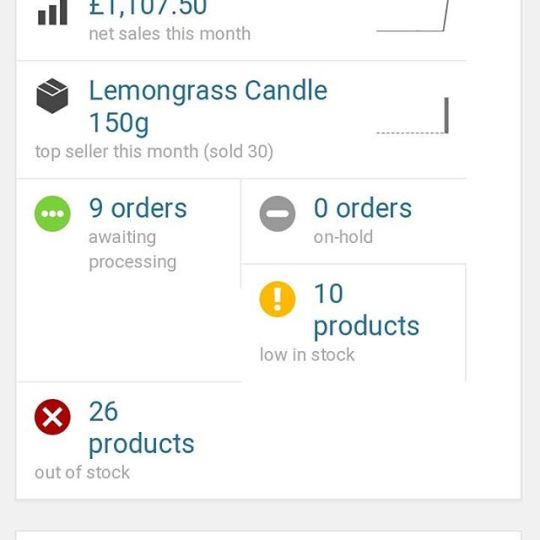The image size is (540, 540).
Task: Click the red out of stock icon
Action: point(52,417)
